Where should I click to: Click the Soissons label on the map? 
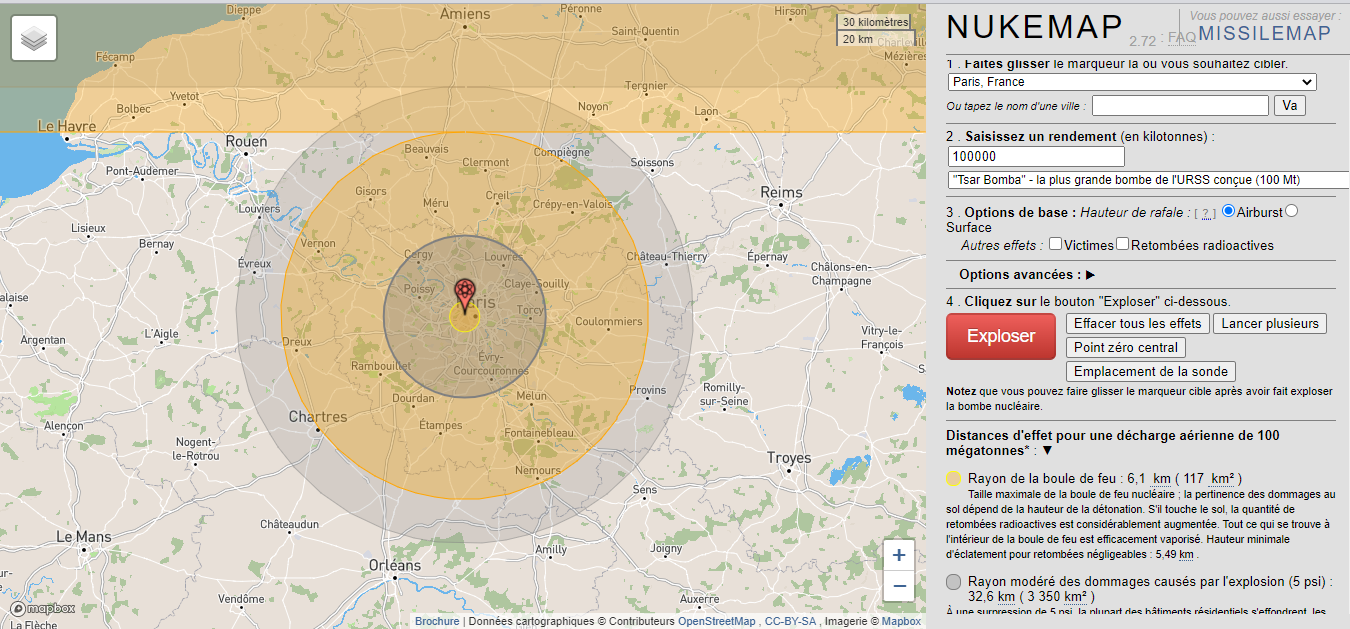tap(652, 162)
